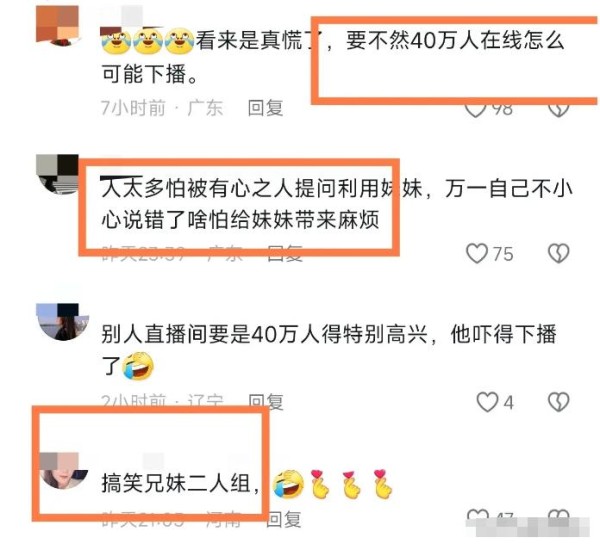
Task: Select the 别人直播间要是40万人 comment text
Action: (x=328, y=351)
